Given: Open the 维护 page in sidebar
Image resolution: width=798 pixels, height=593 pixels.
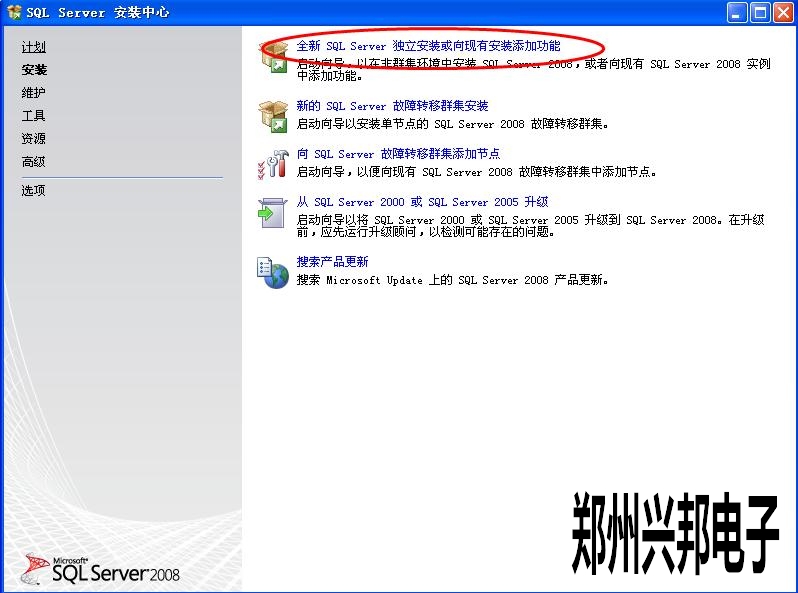Looking at the screenshot, I should pos(34,93).
